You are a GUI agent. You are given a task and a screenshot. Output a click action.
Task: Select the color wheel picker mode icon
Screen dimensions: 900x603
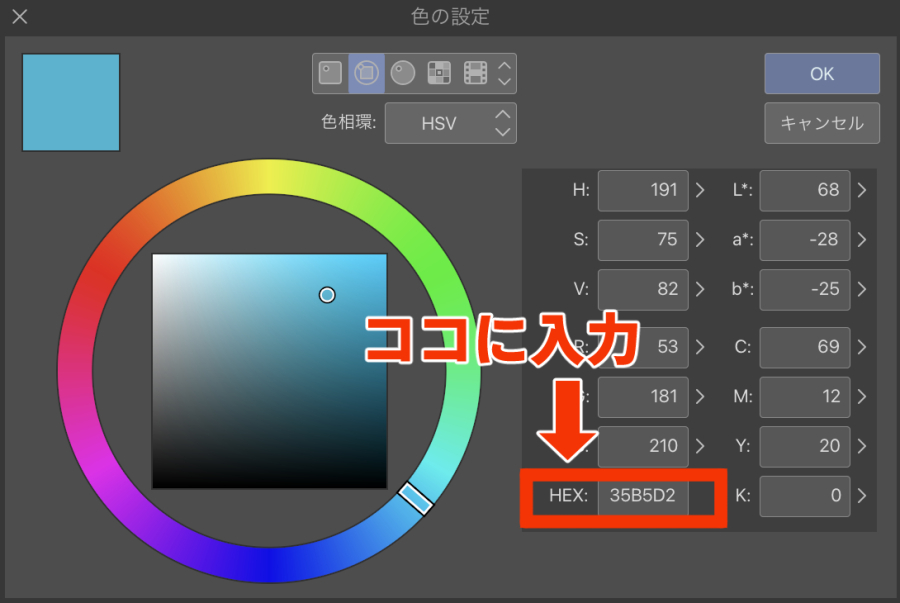[366, 72]
